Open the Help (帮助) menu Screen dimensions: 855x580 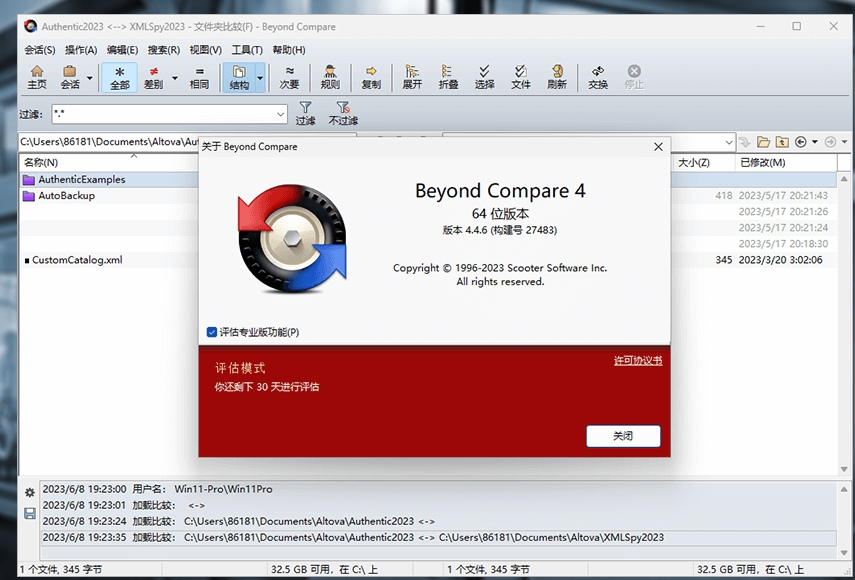(x=288, y=50)
